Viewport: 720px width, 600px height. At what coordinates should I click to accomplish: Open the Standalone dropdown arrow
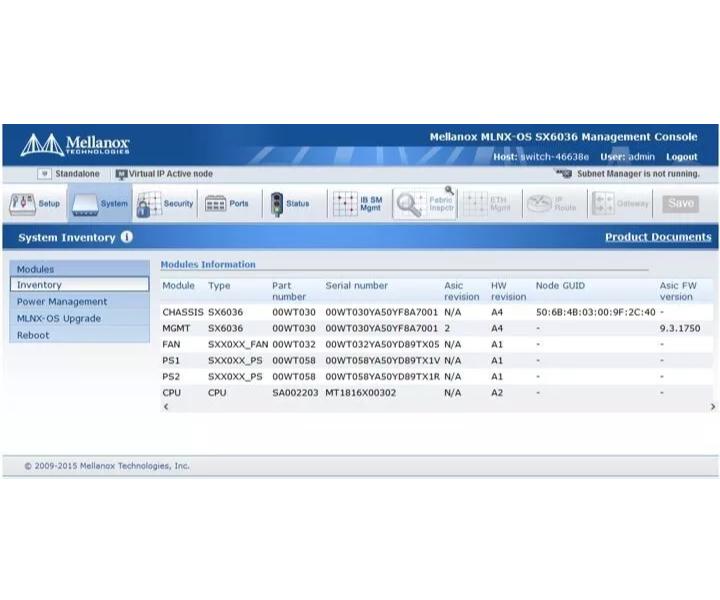point(44,174)
